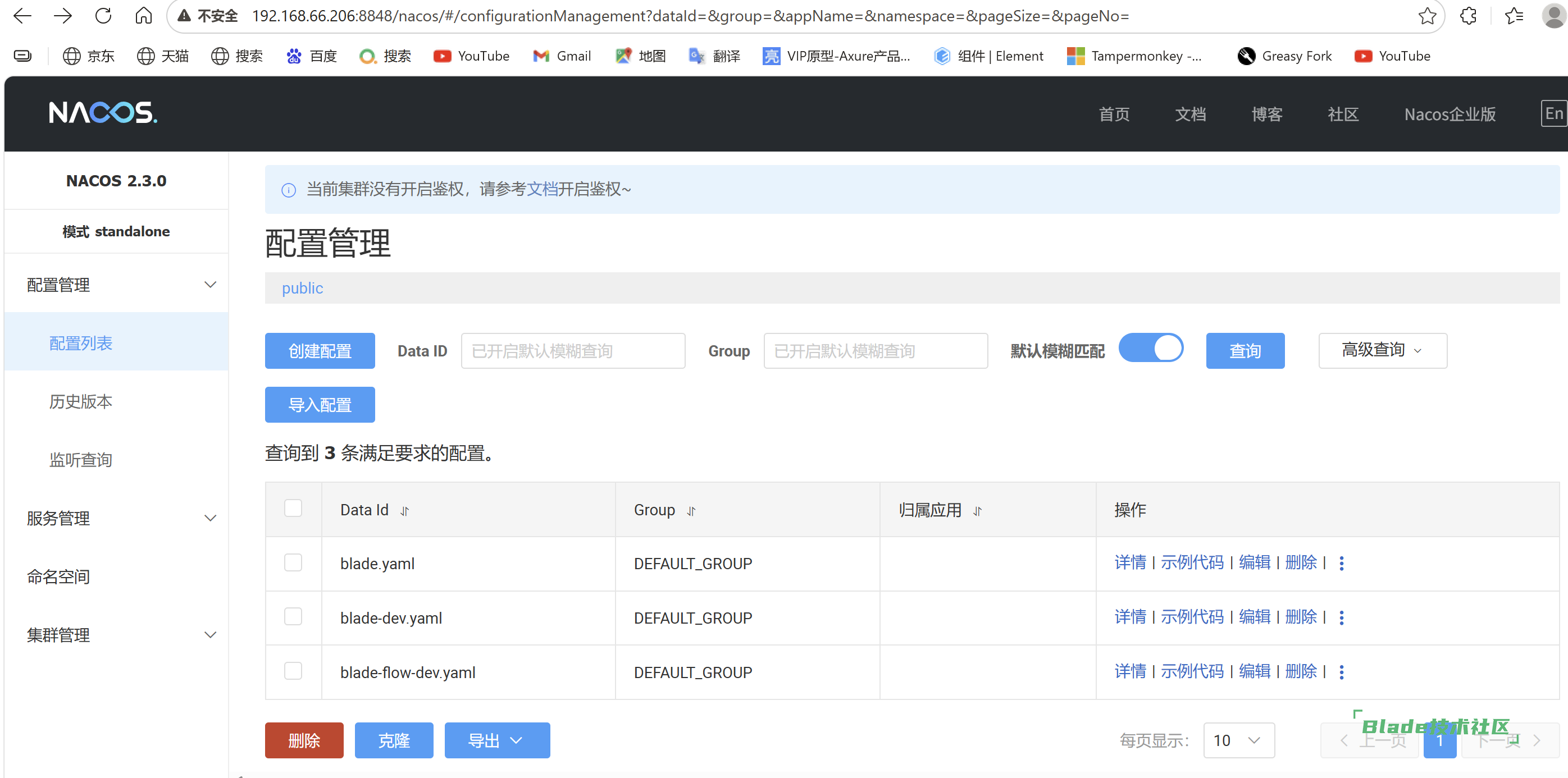Click the browser refresh icon

pos(103,16)
